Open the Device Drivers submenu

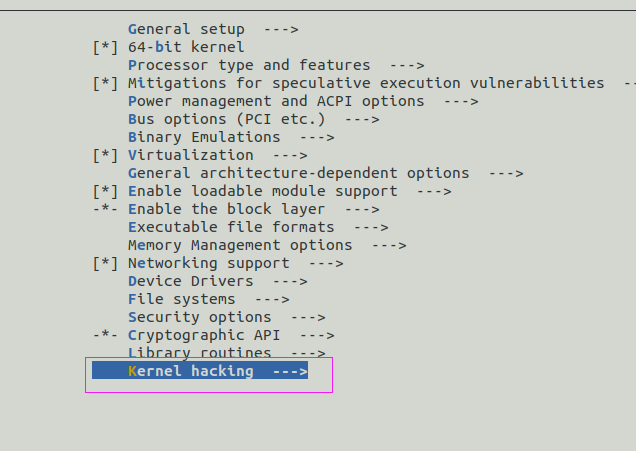point(217,281)
